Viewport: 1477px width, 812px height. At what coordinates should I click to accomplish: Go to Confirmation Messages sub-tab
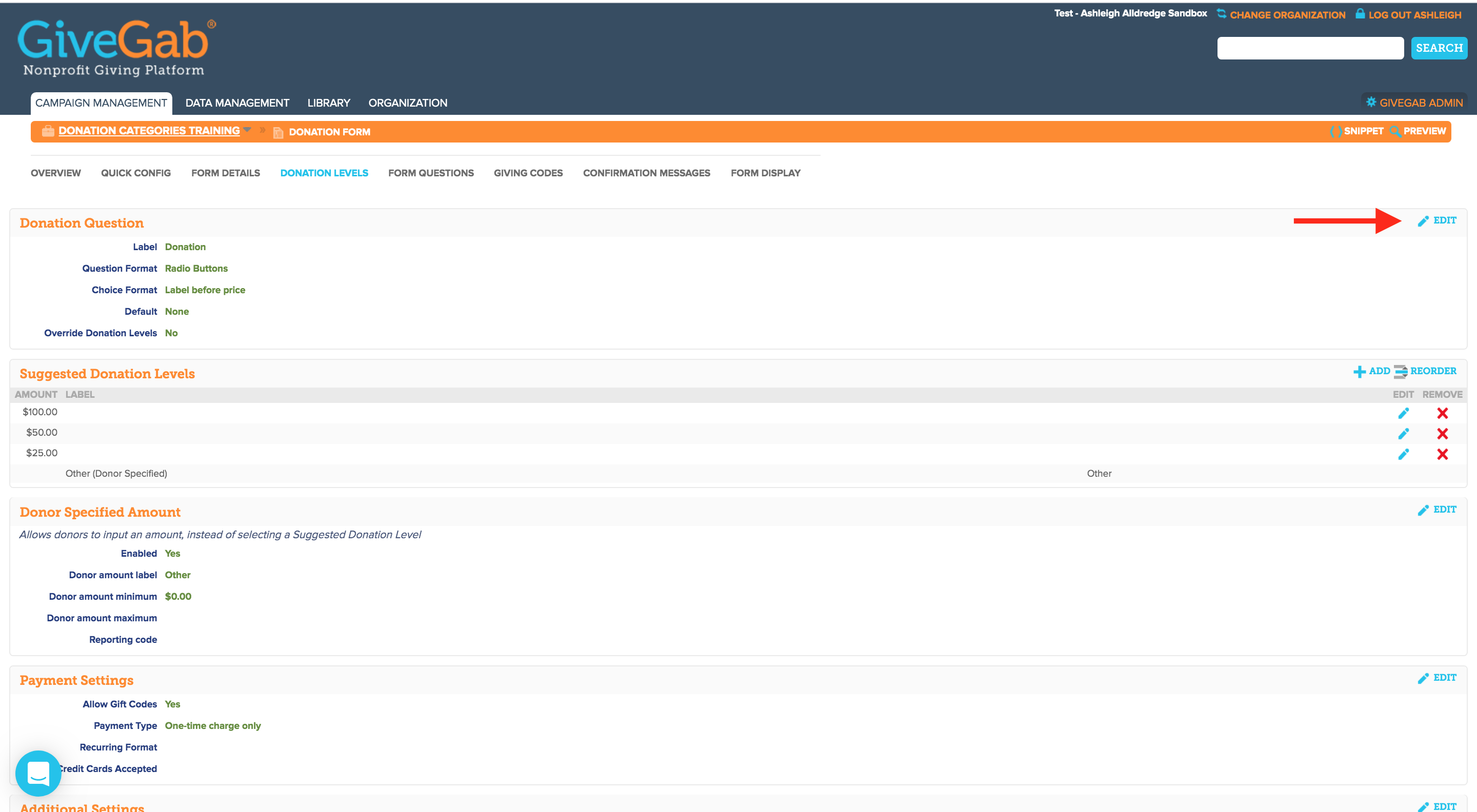(x=646, y=173)
